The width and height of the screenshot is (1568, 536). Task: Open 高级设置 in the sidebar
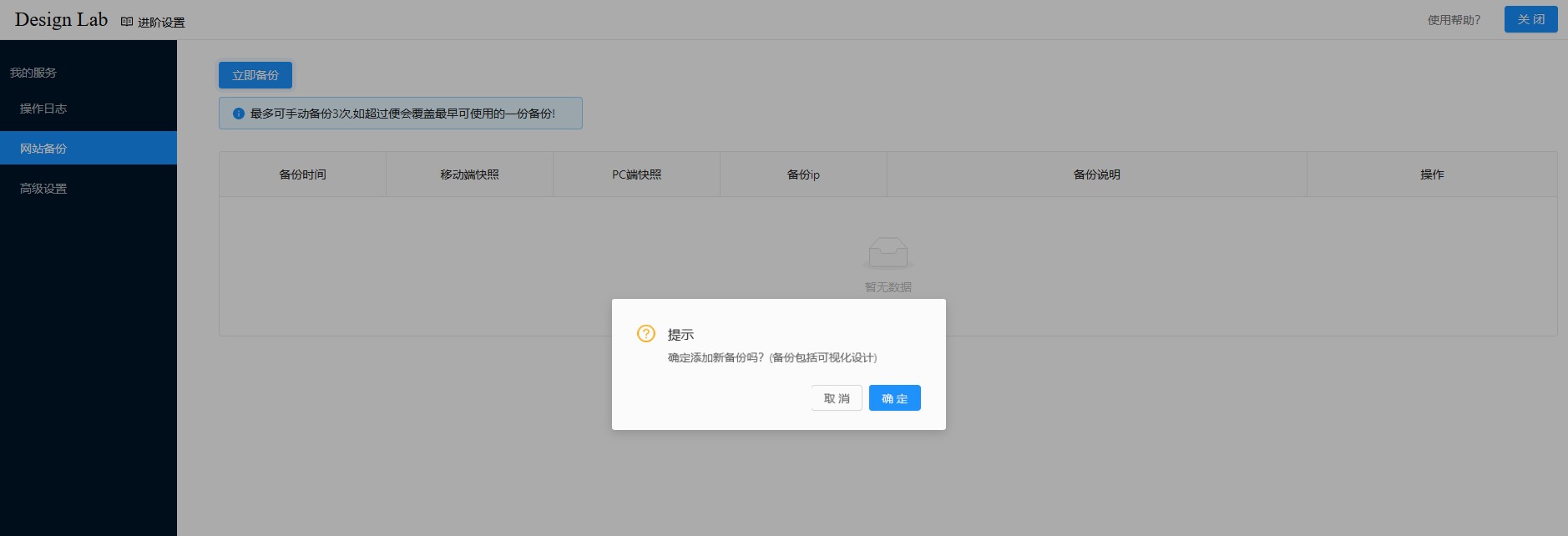pos(89,189)
